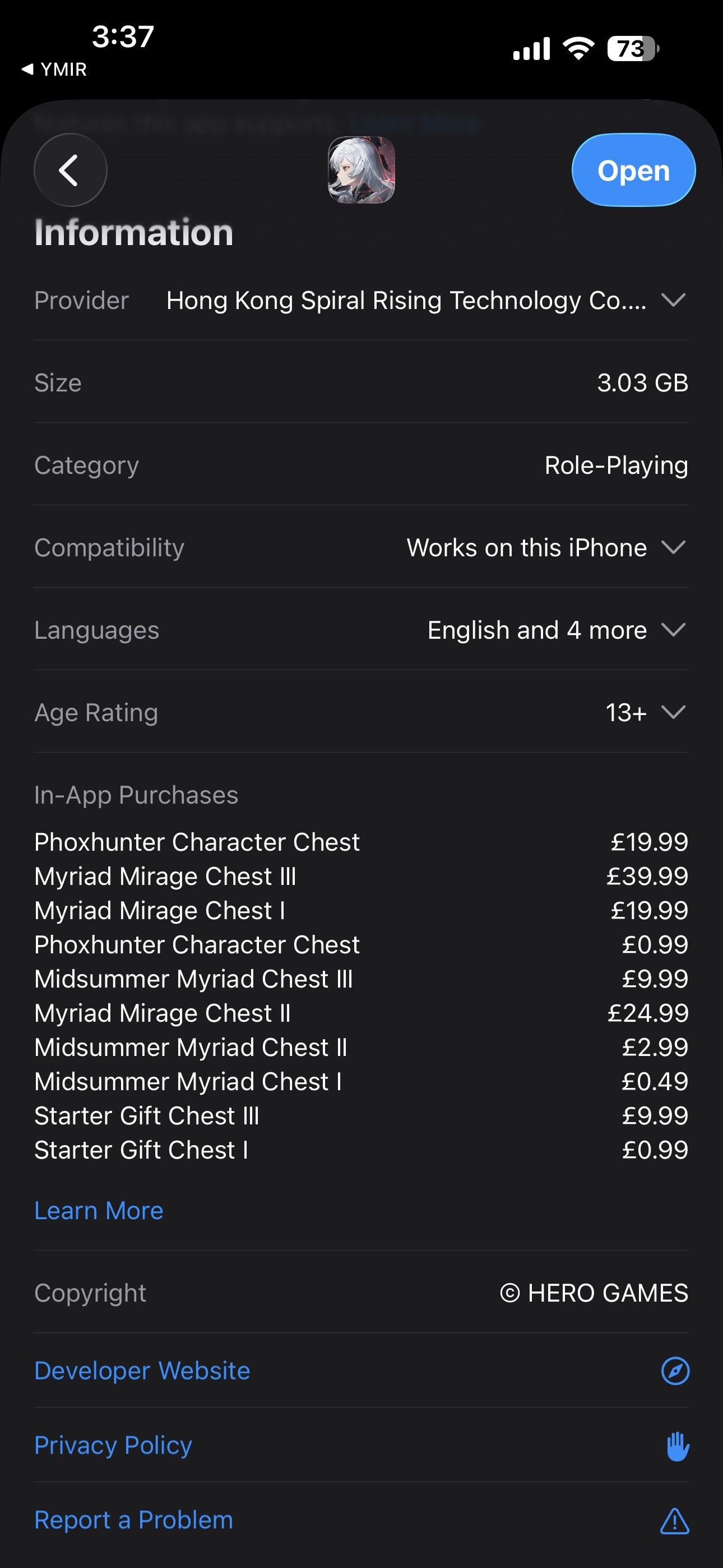This screenshot has width=723, height=1568.
Task: Tap the compass icon beside Developer Website
Action: pos(674,1371)
